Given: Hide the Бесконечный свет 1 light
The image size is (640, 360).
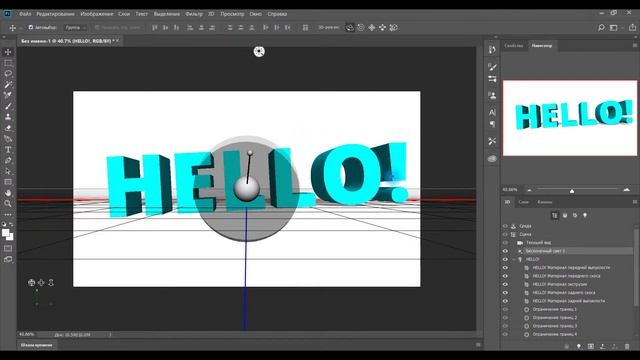Looking at the screenshot, I should point(505,251).
